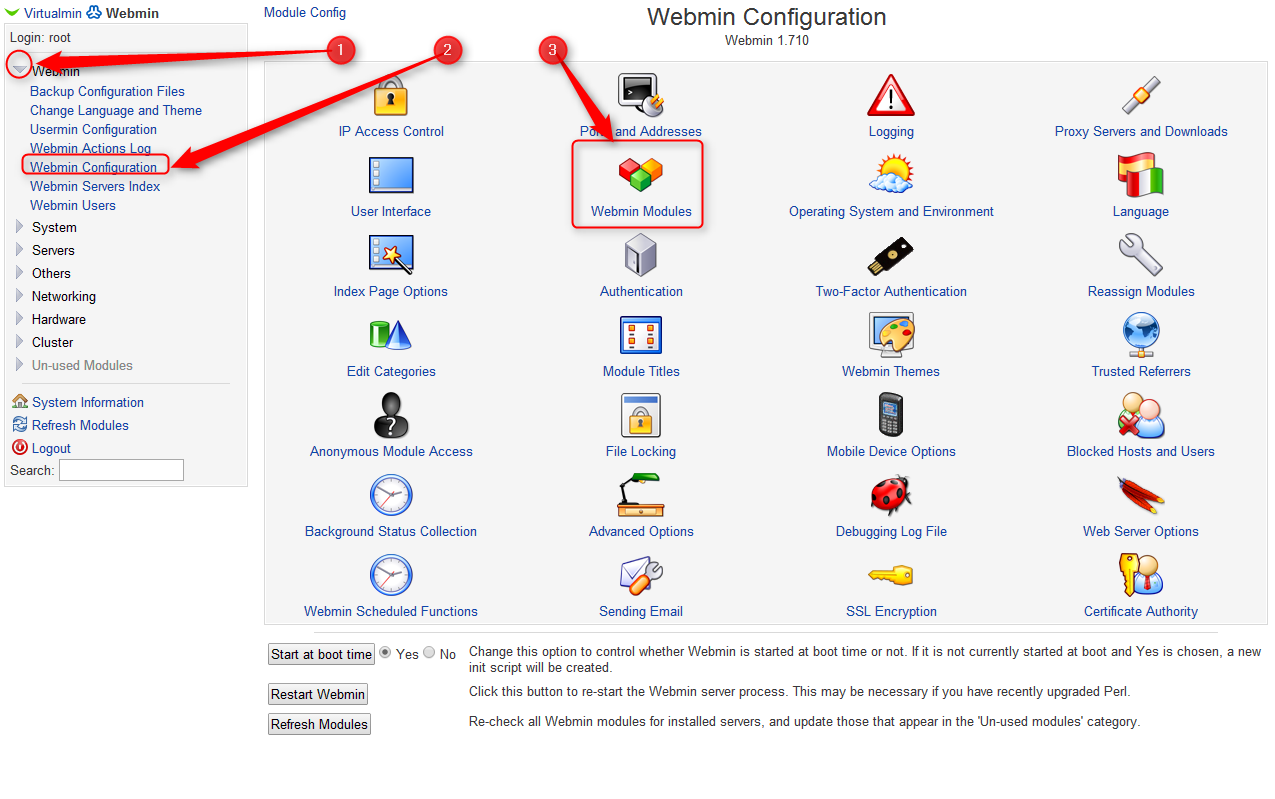Click the Debugging Log File ladybug icon
The width and height of the screenshot is (1275, 799).
[x=891, y=496]
